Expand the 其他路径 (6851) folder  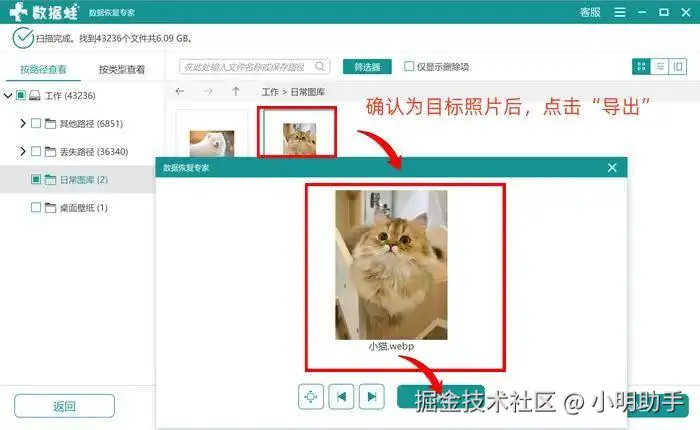(x=22, y=123)
